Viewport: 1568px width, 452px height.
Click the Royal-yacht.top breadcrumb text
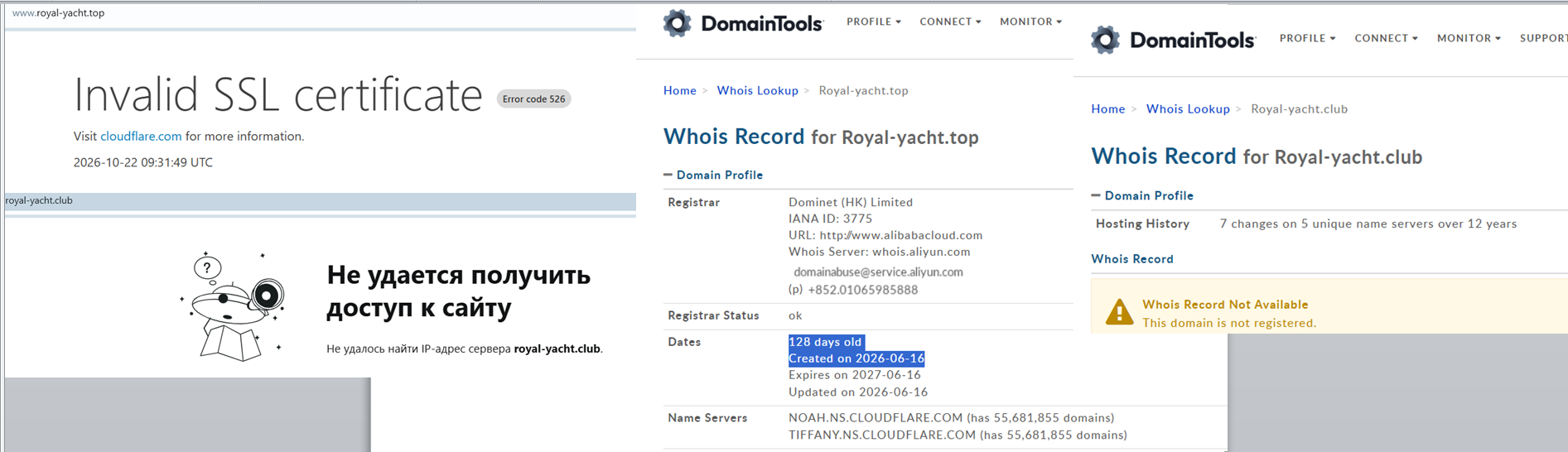tap(864, 90)
